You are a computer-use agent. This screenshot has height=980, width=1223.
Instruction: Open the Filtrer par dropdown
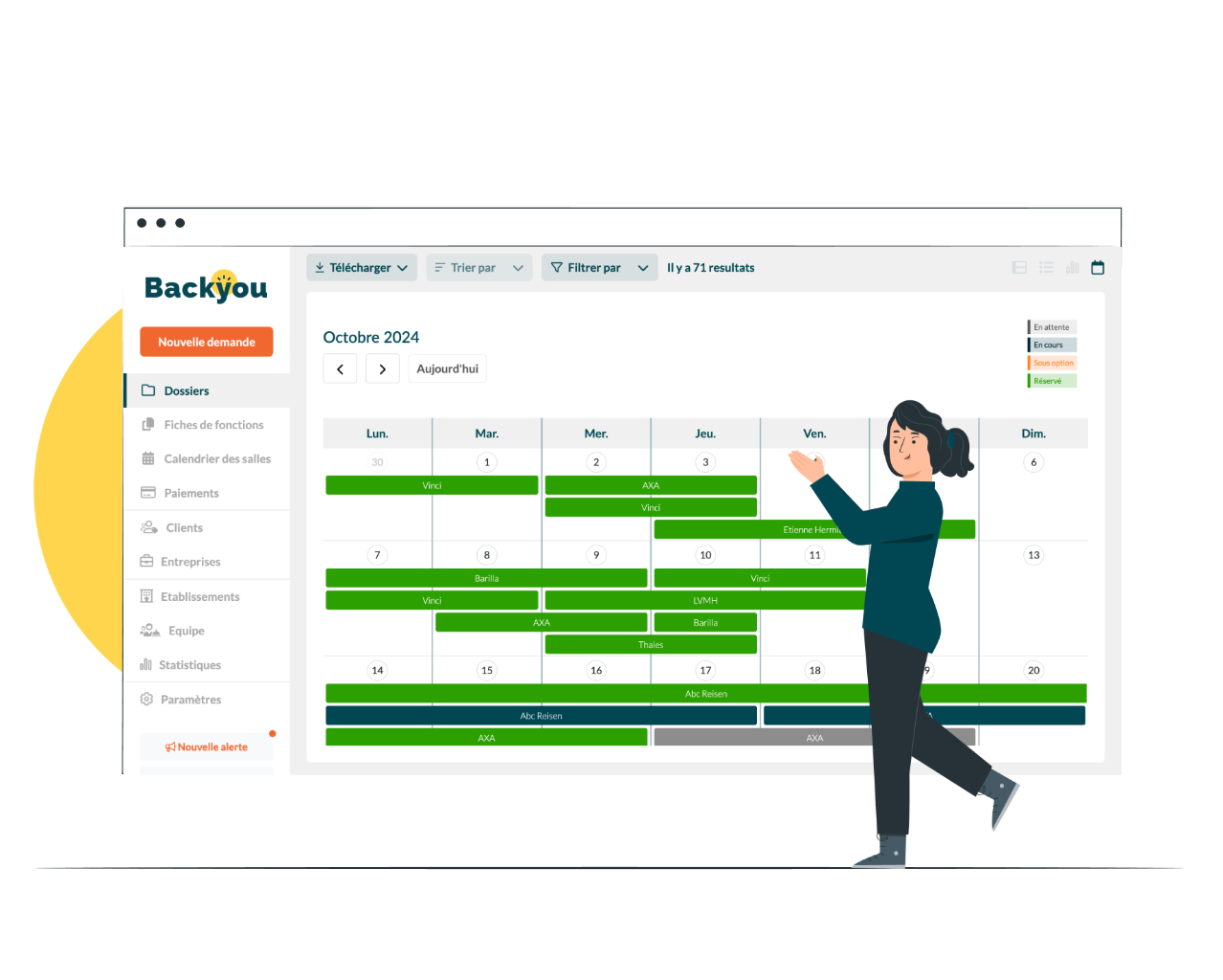click(x=600, y=268)
